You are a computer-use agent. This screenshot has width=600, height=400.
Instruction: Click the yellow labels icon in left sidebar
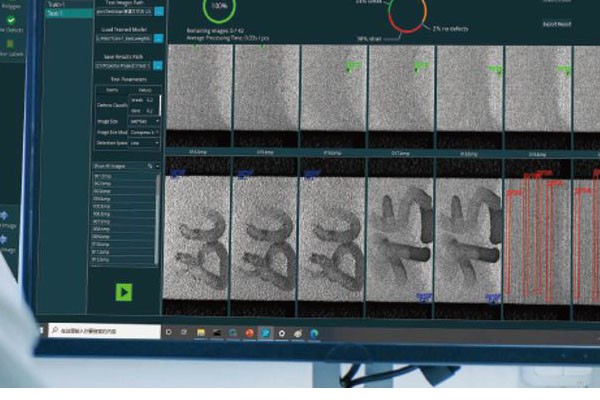tap(10, 44)
